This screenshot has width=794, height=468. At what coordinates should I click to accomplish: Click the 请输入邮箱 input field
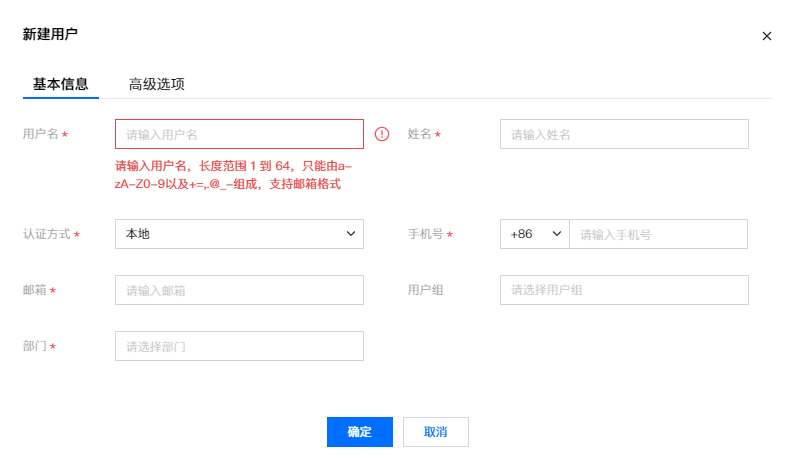click(x=239, y=290)
